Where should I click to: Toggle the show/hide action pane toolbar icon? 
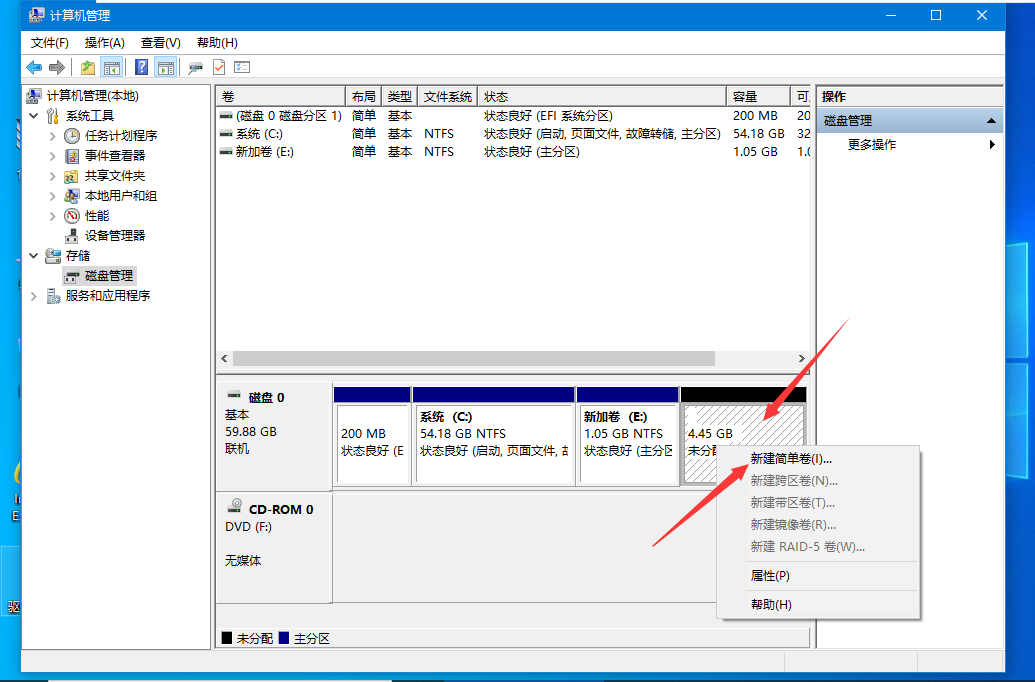[x=164, y=66]
